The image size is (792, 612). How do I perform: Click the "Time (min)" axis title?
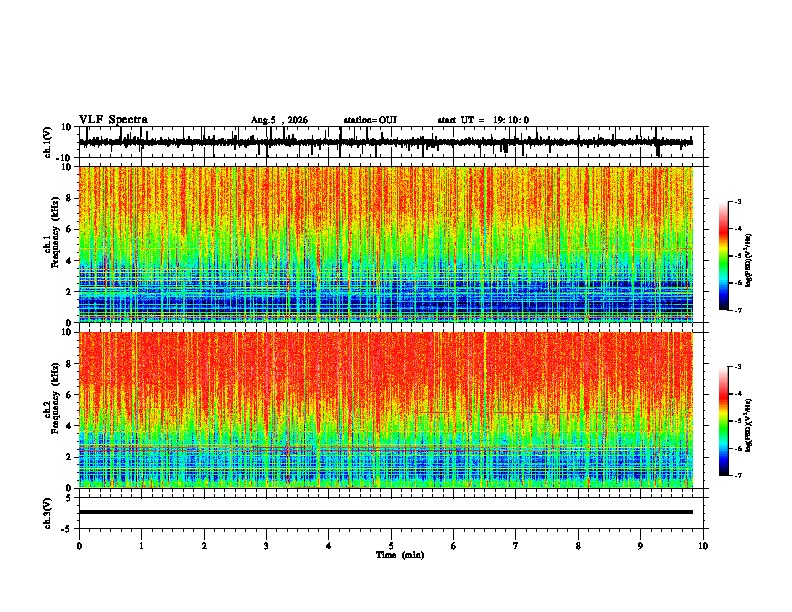click(x=400, y=555)
